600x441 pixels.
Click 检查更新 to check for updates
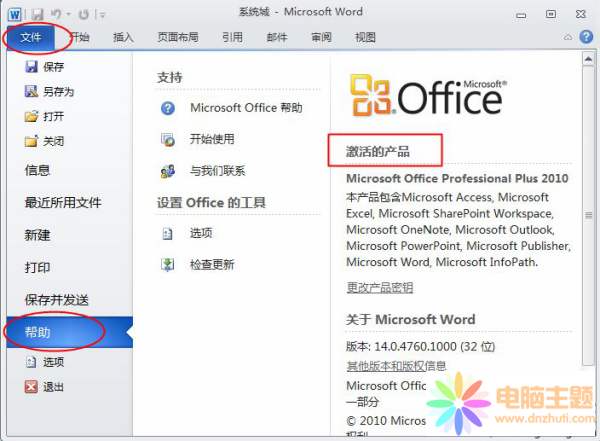click(211, 265)
